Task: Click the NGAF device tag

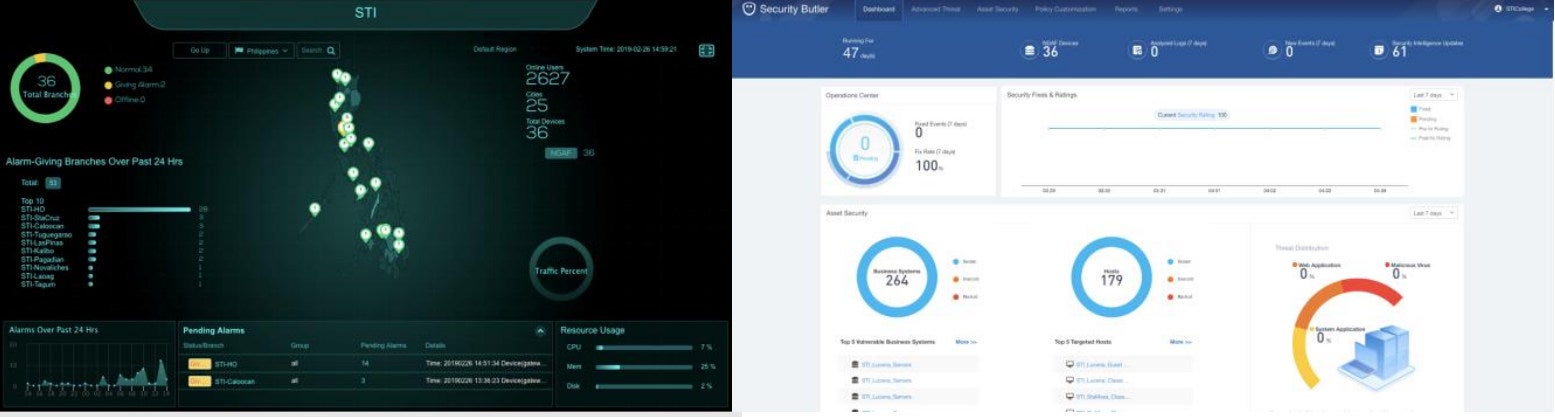Action: [x=560, y=153]
